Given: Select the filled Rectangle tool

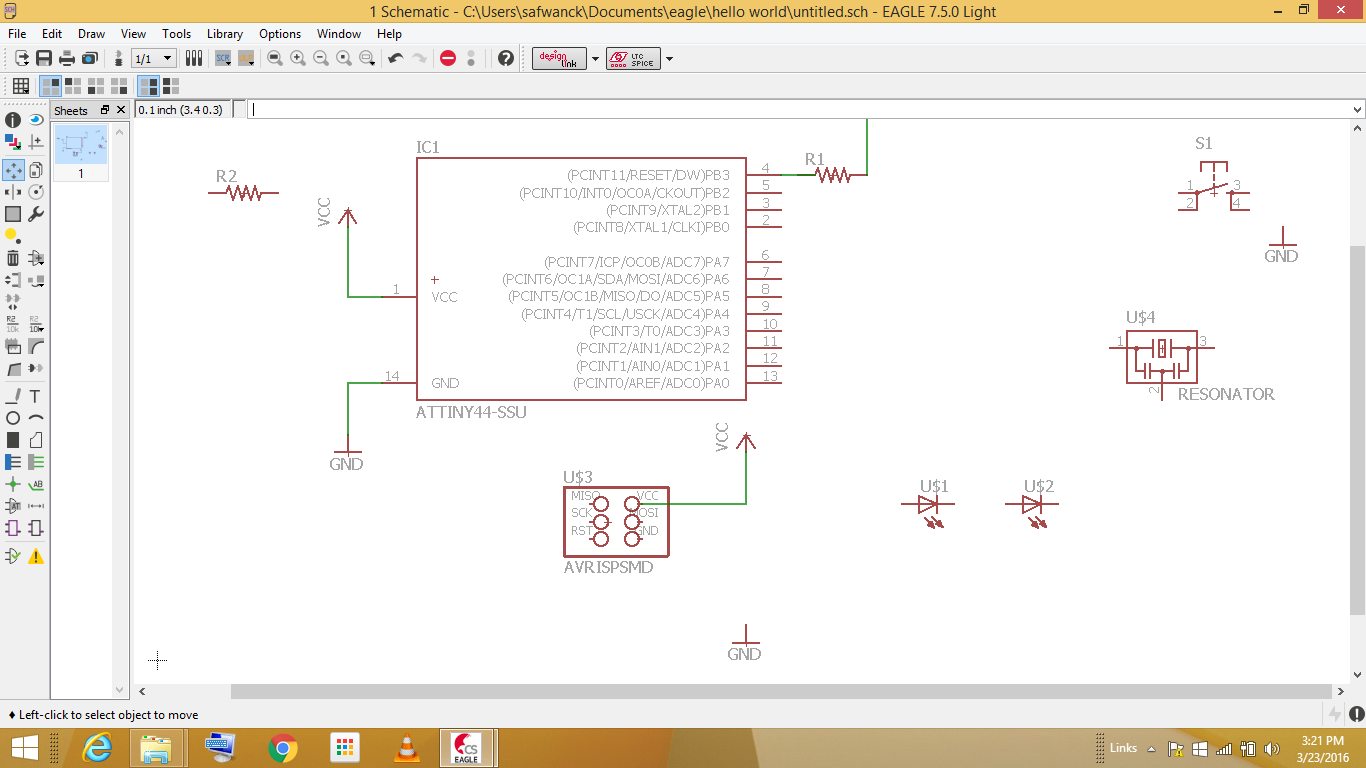Looking at the screenshot, I should click(13, 440).
